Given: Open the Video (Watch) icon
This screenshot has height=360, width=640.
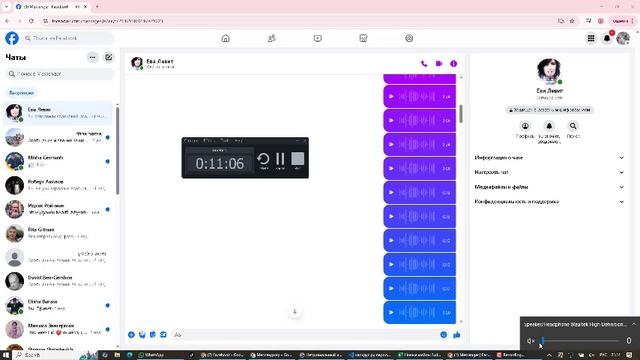Looking at the screenshot, I should 318,38.
